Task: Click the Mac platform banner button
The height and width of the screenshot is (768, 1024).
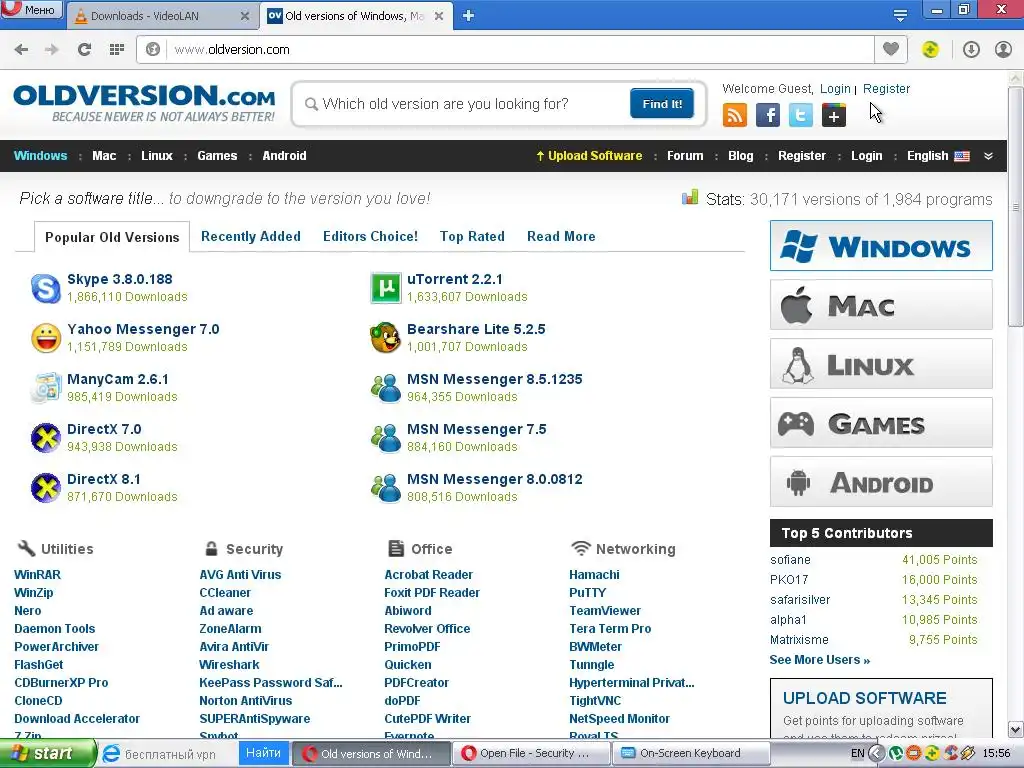Action: pos(881,305)
